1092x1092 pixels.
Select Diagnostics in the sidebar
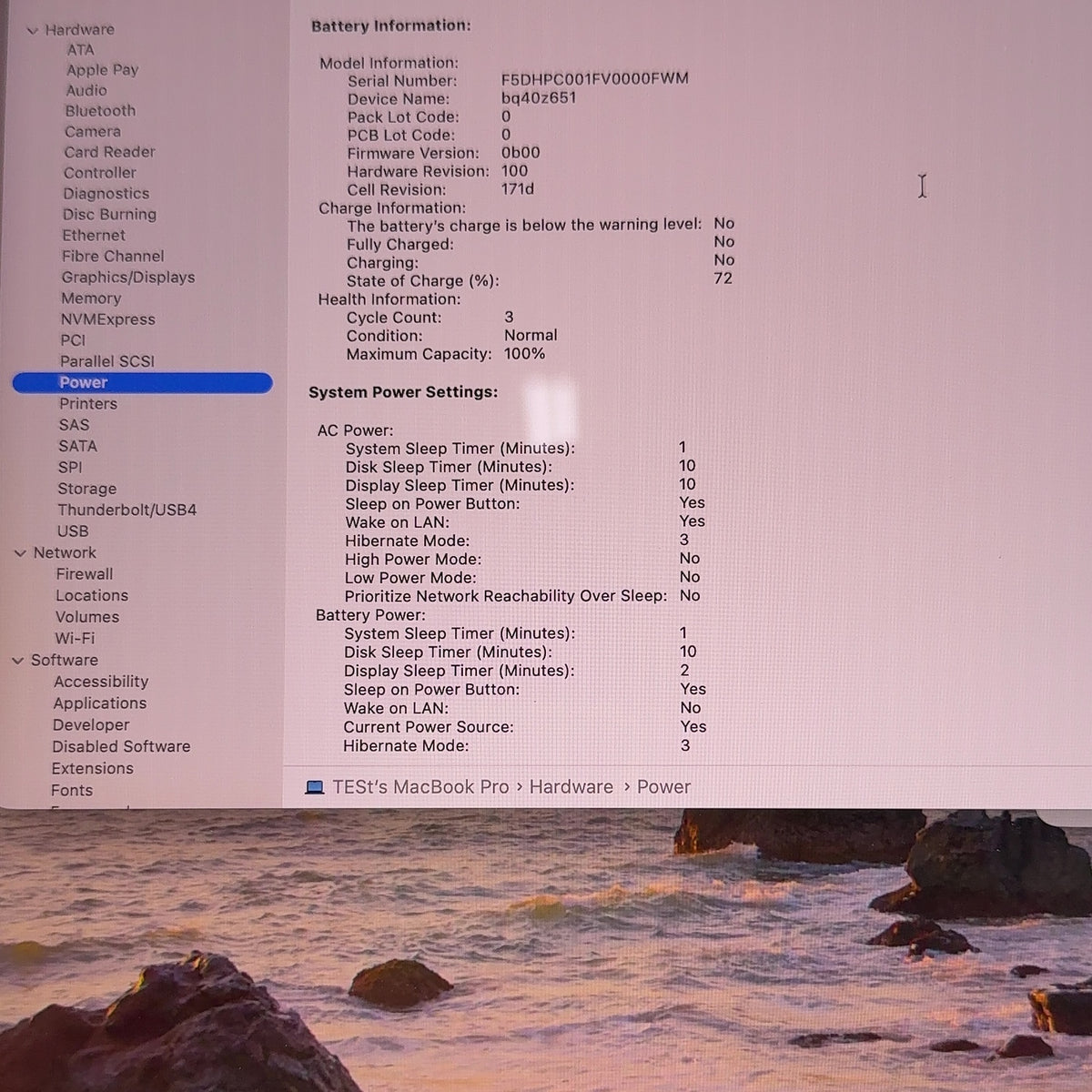click(106, 194)
